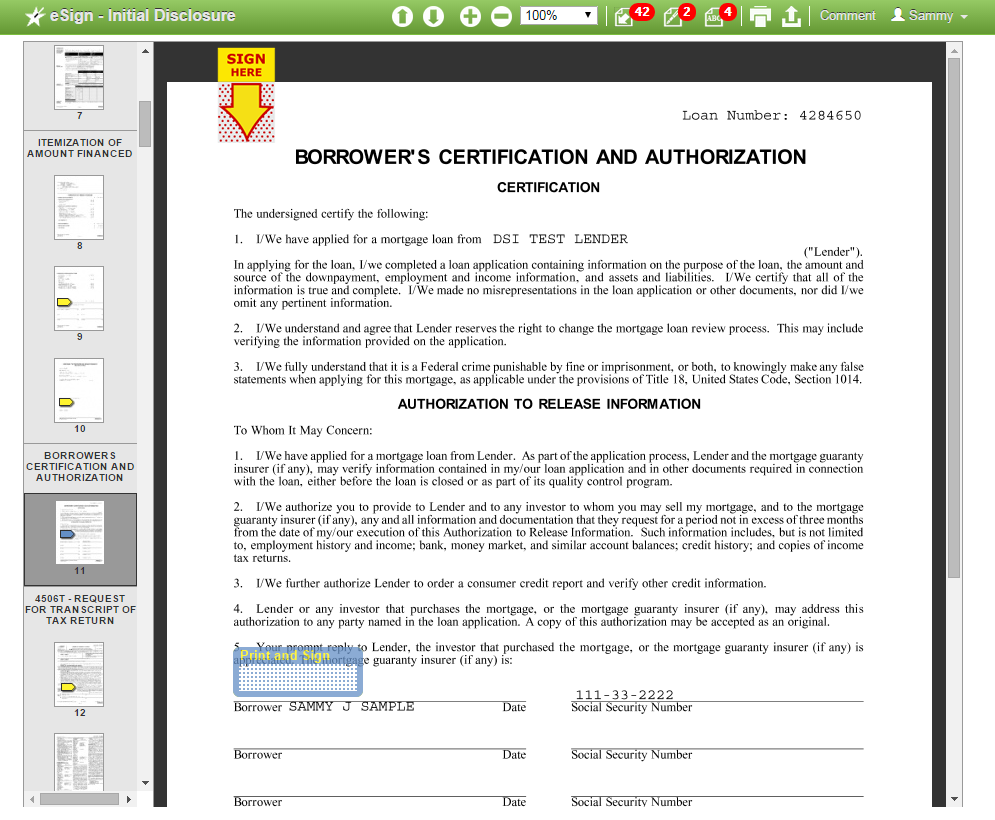This screenshot has width=995, height=820.
Task: Select page 11 thumbnail
Action: pos(80,532)
